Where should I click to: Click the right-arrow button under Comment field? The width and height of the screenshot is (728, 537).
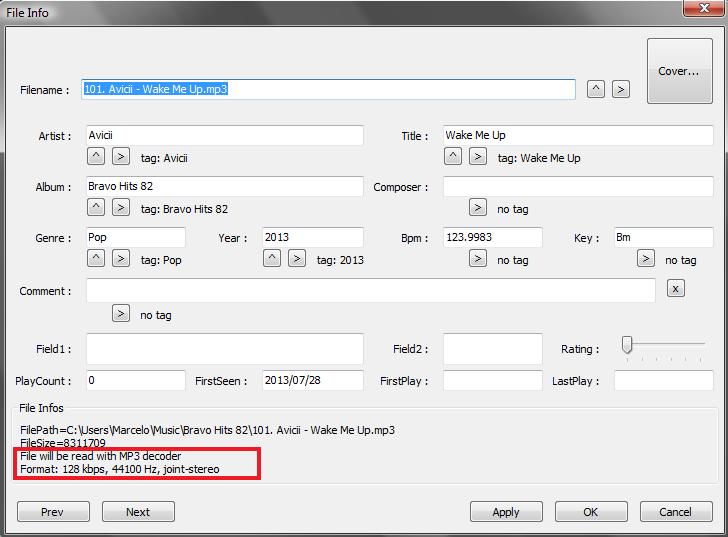pyautogui.click(x=121, y=314)
